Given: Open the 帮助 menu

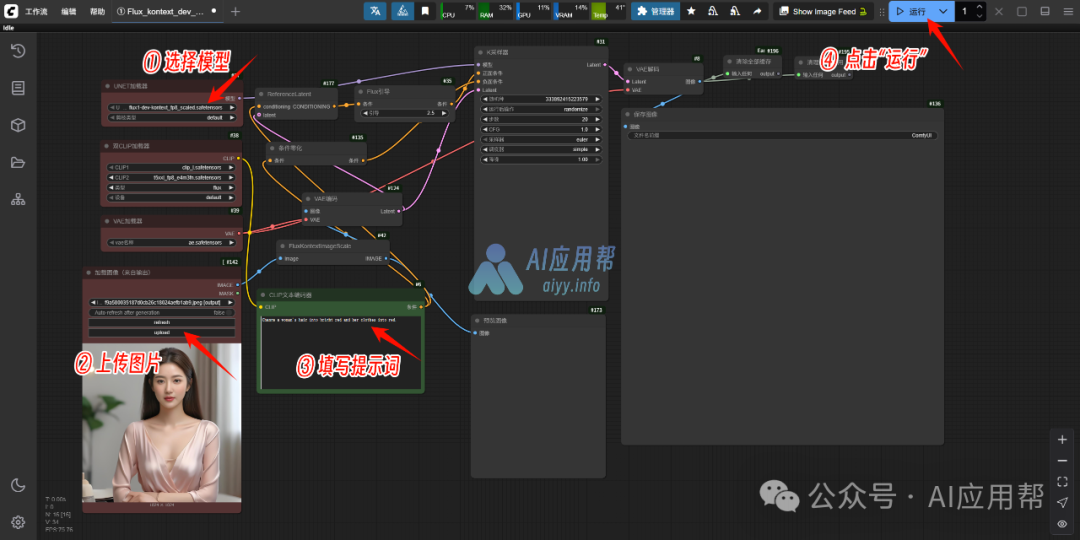Looking at the screenshot, I should coord(98,11).
